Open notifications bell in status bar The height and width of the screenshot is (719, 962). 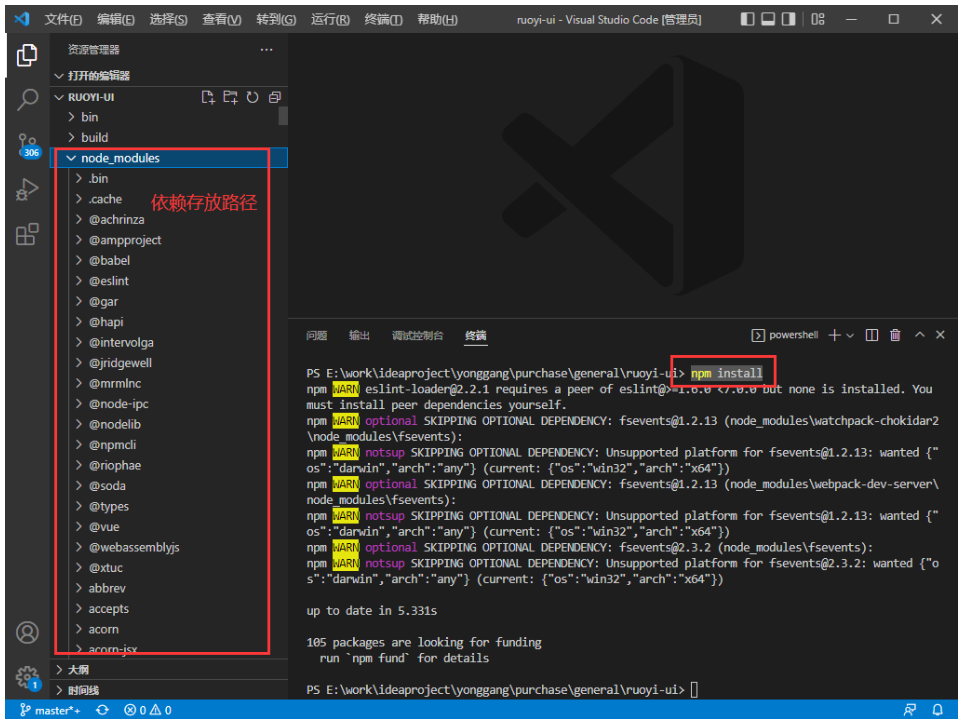[937, 710]
